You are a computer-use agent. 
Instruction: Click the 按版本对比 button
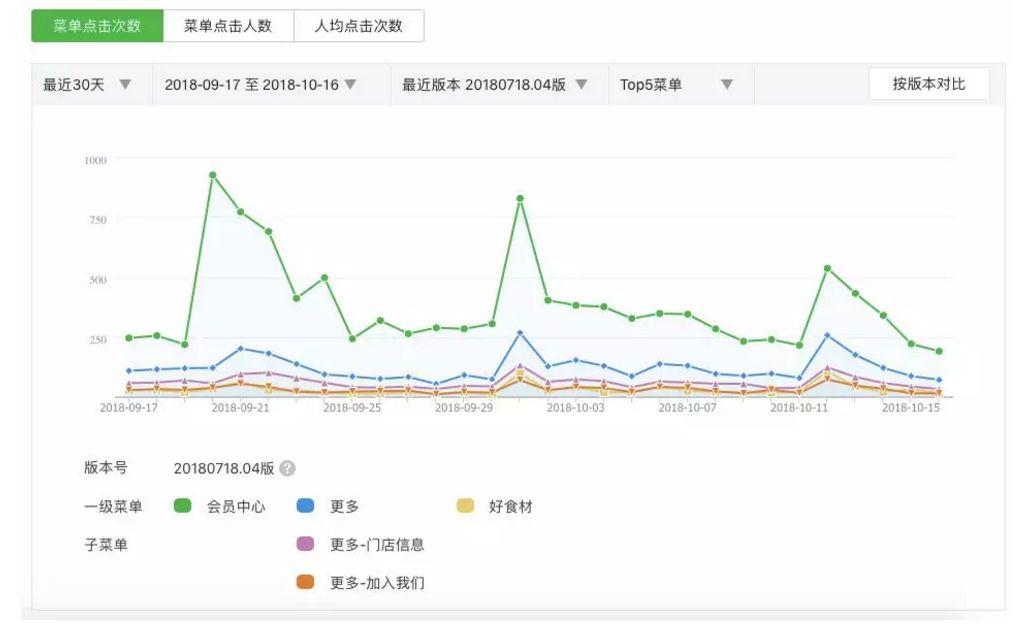928,85
